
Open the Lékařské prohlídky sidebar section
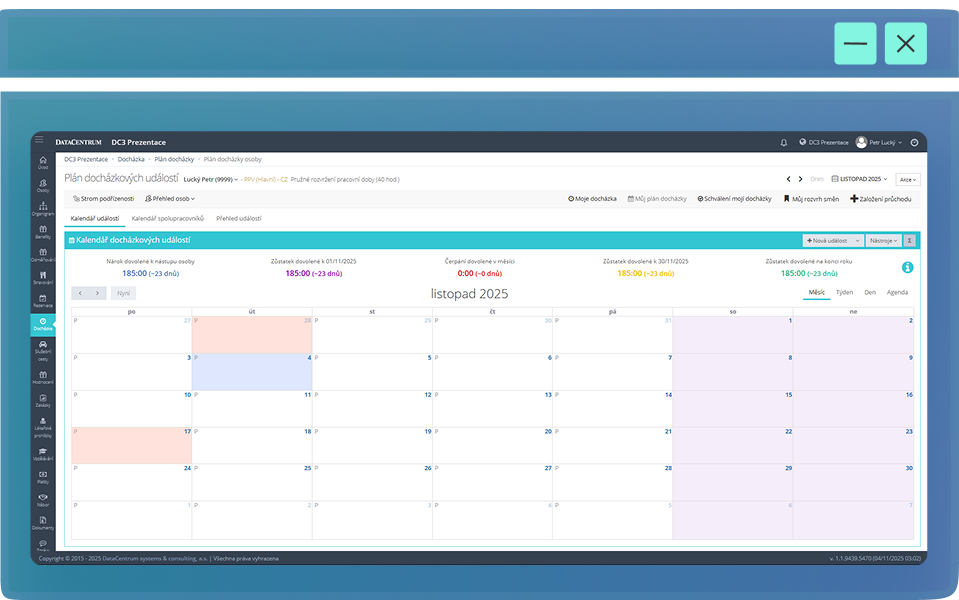43,428
